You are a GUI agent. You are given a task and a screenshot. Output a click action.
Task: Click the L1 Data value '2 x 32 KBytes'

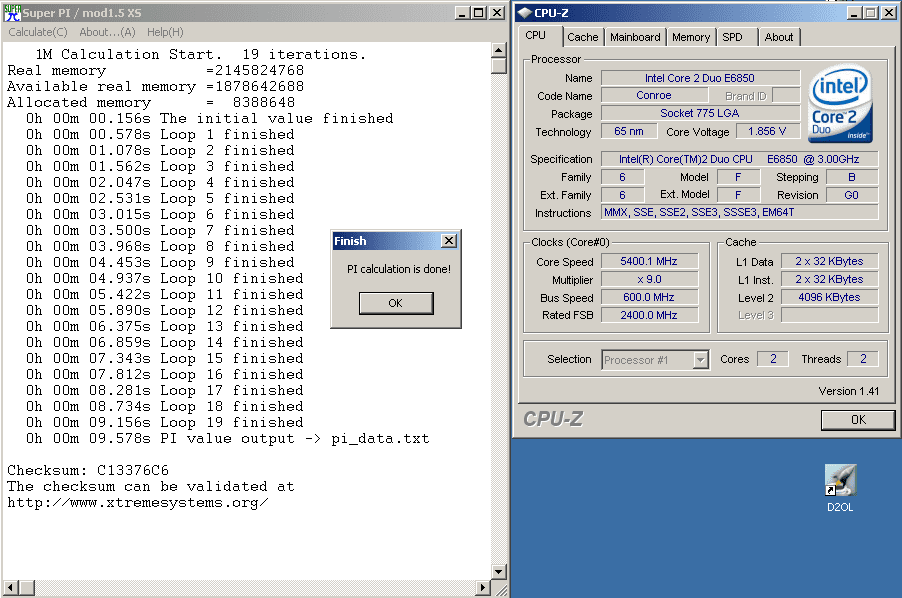[829, 262]
